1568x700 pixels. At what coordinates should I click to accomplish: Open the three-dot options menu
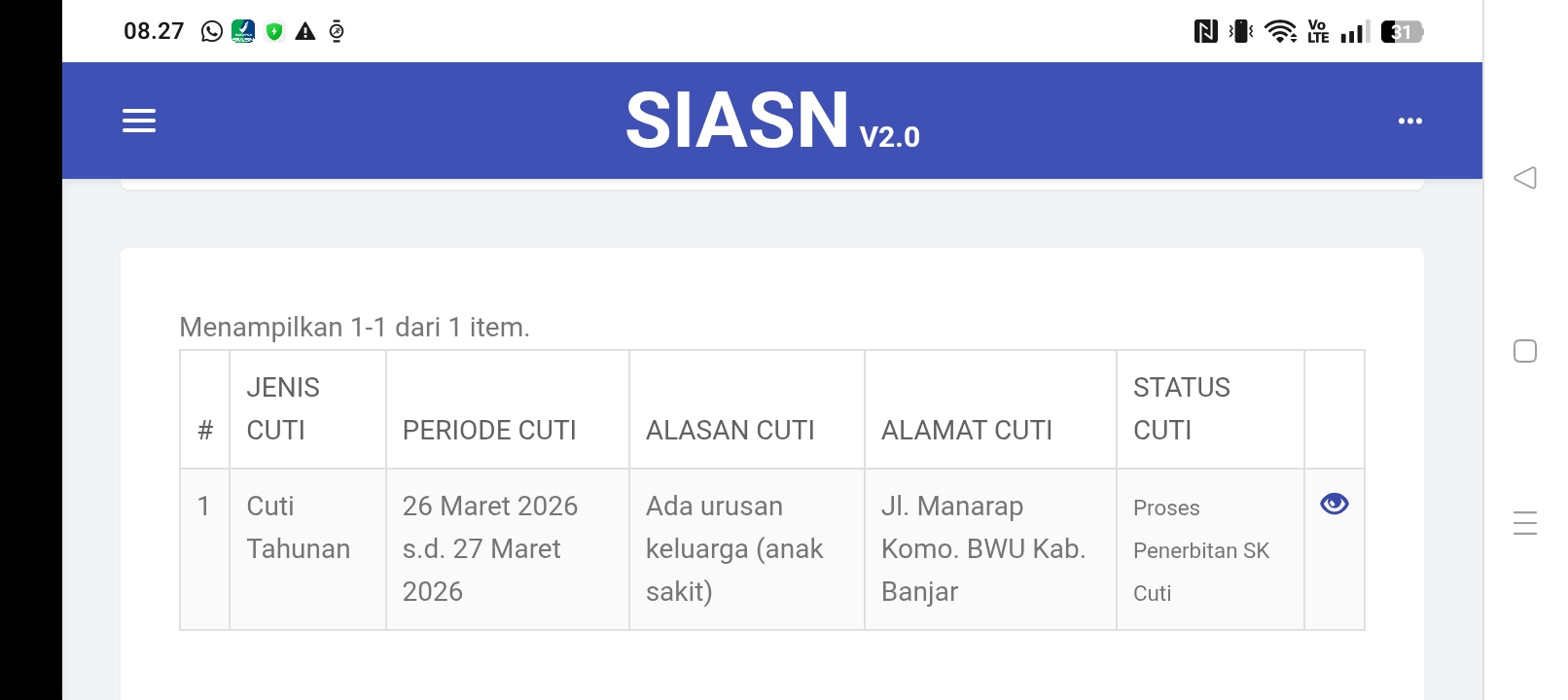pos(1409,121)
